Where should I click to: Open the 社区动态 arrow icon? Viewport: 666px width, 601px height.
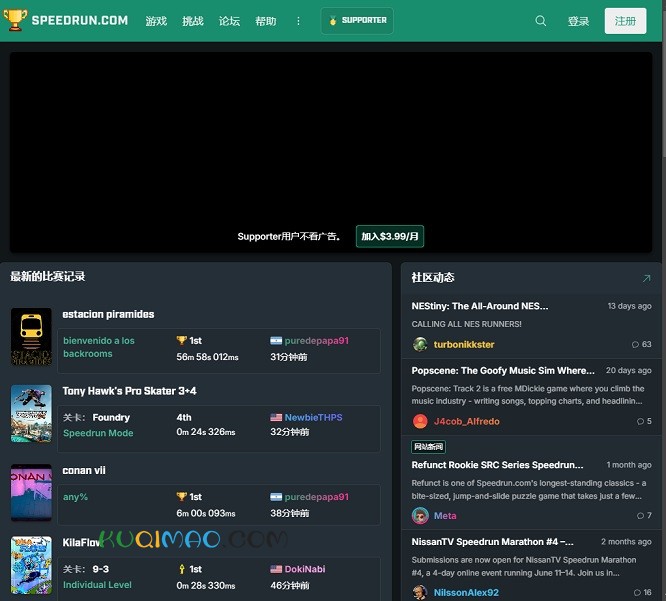click(x=646, y=278)
